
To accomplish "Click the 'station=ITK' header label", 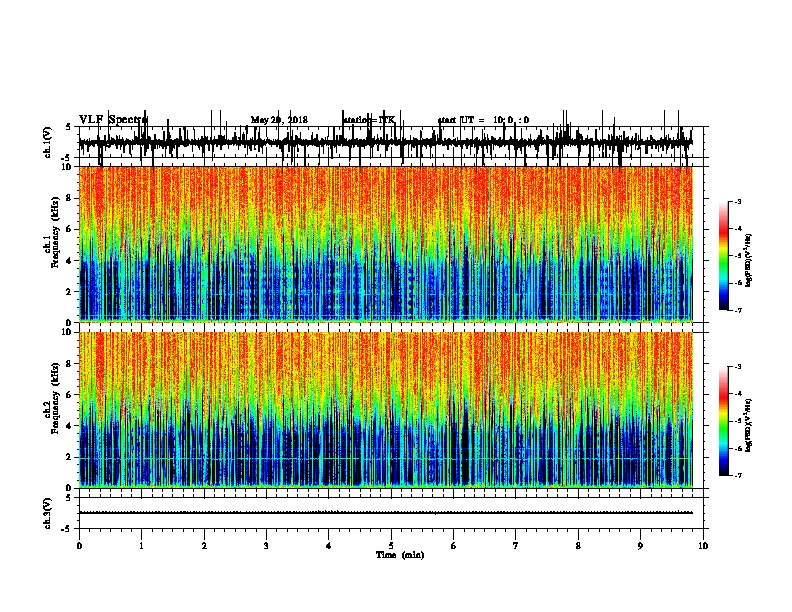I will [x=369, y=120].
